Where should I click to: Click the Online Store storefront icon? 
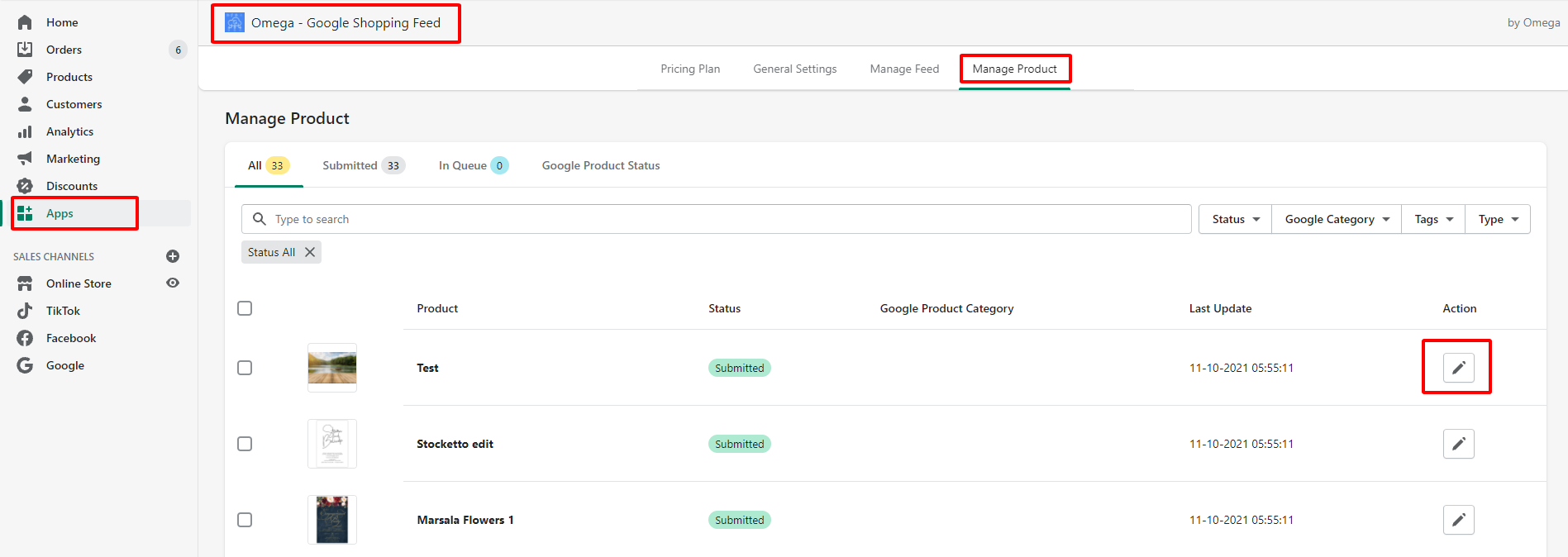pos(25,283)
